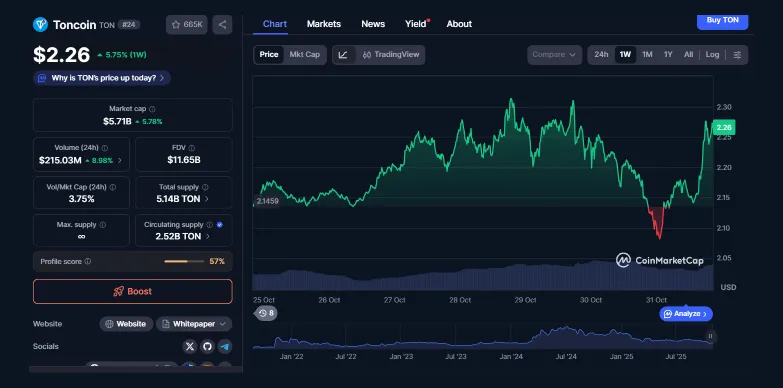Open Total supply info icon
The height and width of the screenshot is (388, 783).
click(x=205, y=187)
